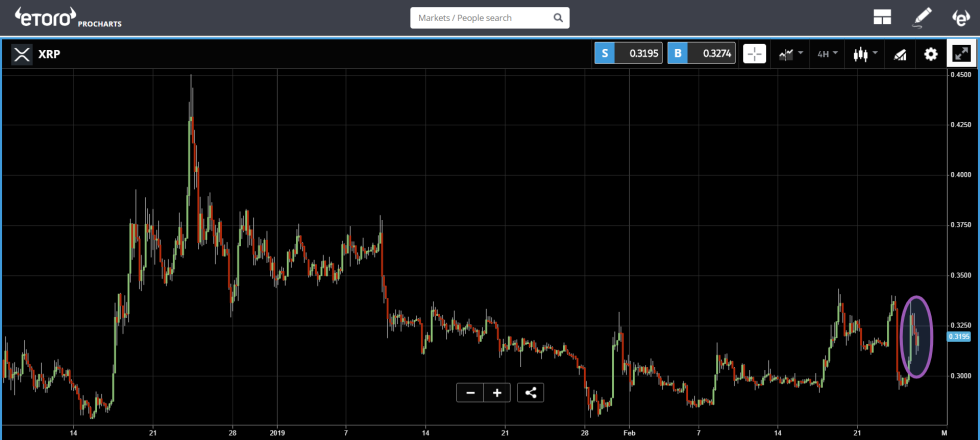Click the Buy button at 0.3274
Screen dimensions: 980x440
(702, 54)
